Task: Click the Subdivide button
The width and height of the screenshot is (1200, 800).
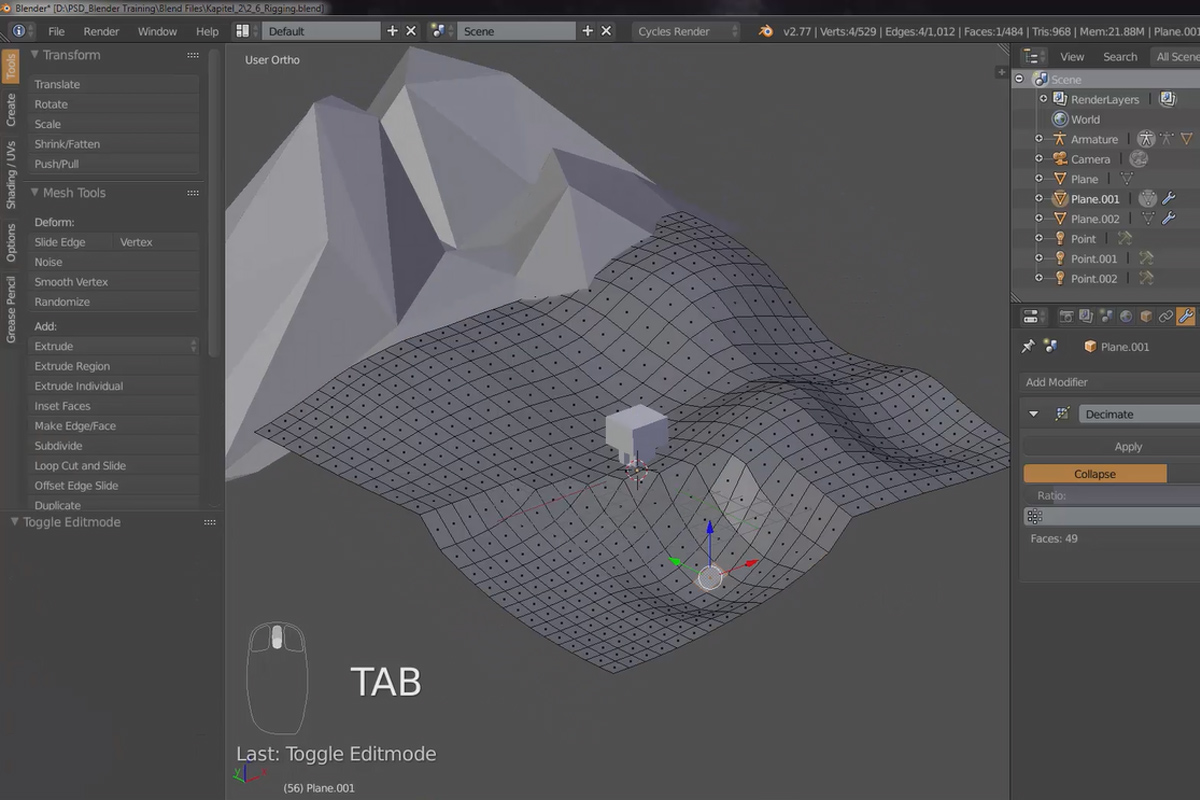Action: 114,446
